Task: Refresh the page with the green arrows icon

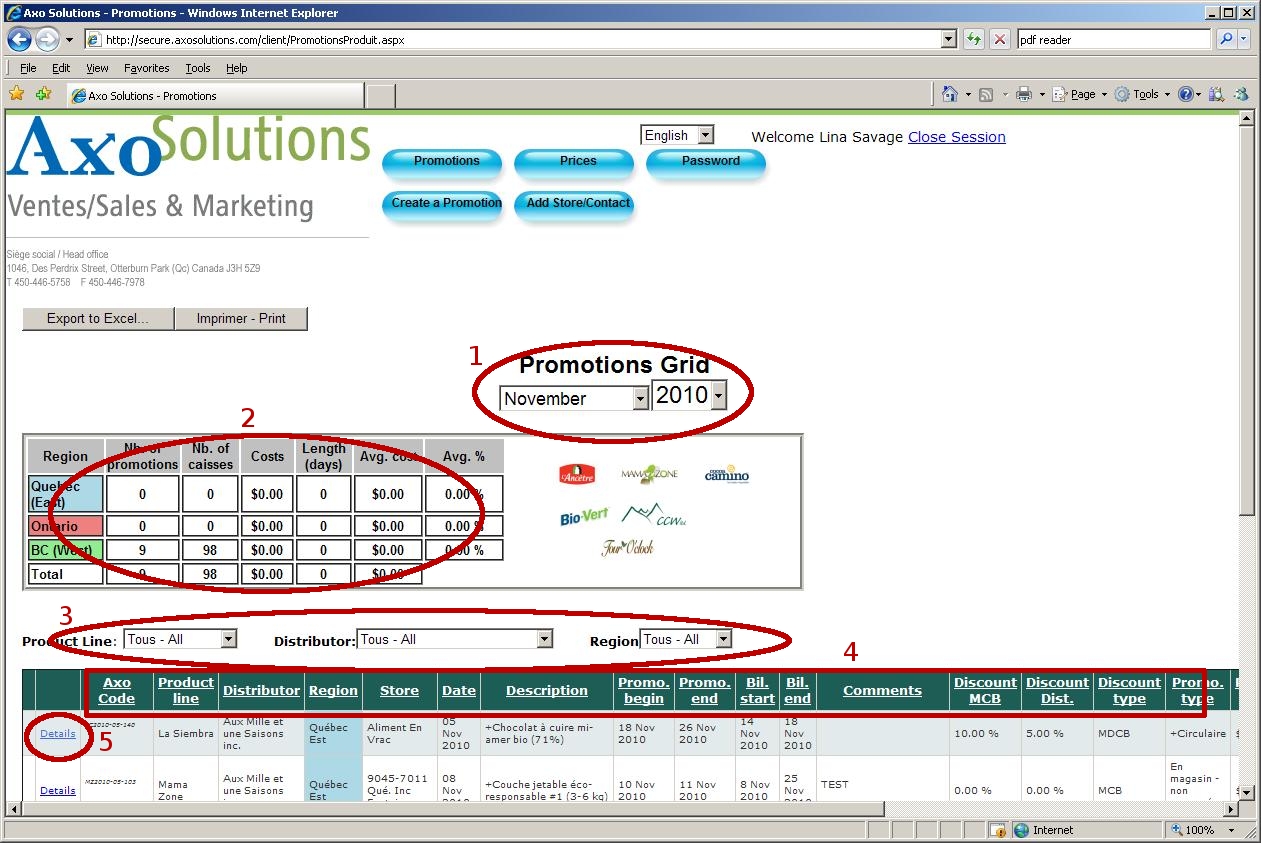Action: coord(973,40)
